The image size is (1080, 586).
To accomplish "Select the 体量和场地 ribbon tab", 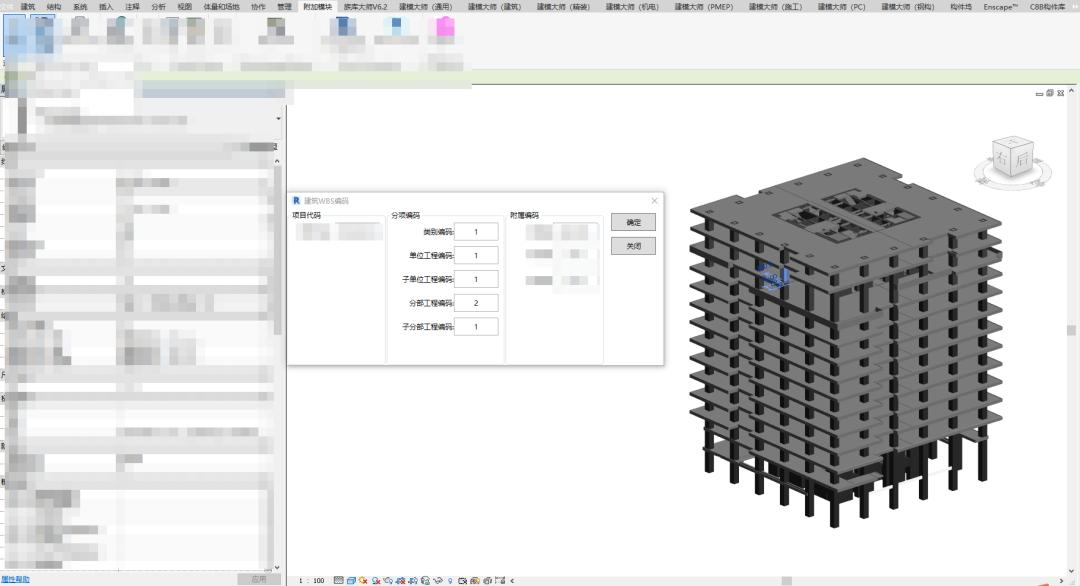I will click(x=221, y=6).
